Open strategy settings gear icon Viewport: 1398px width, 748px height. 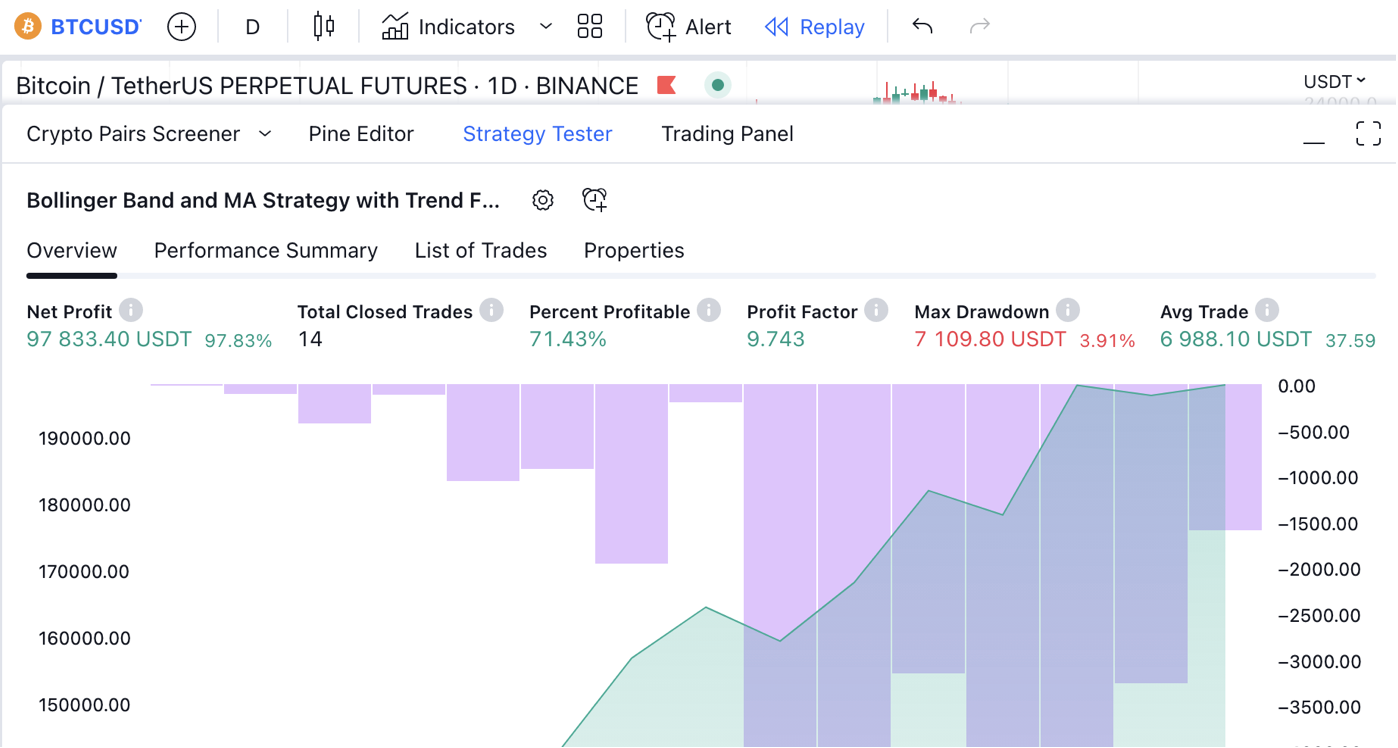(543, 200)
